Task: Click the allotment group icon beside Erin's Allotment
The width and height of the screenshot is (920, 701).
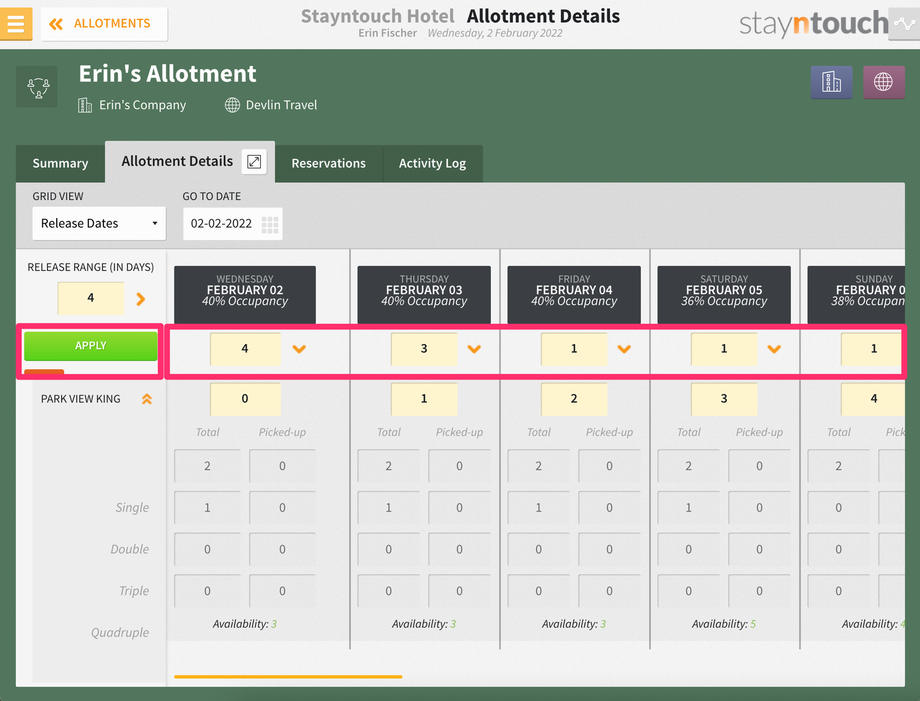Action: 37,87
